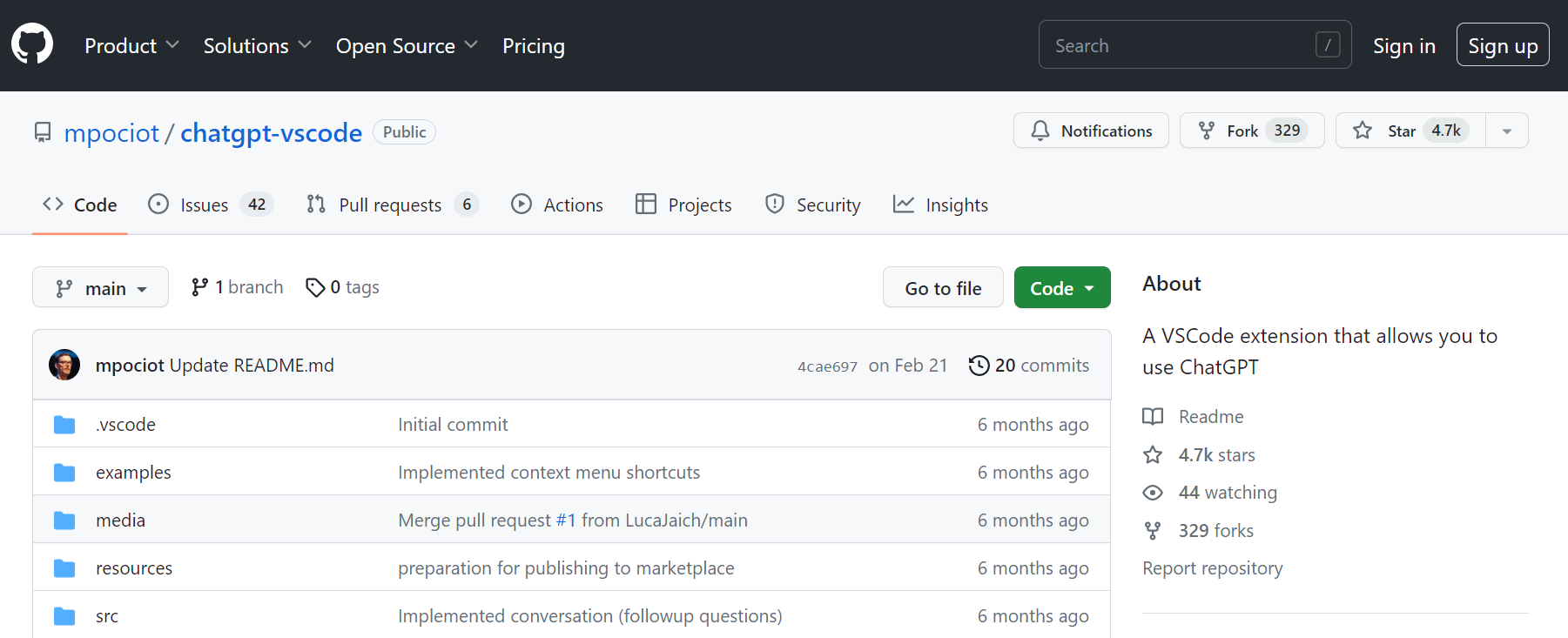
Task: Click the mpociot avatar photo
Action: coord(64,365)
